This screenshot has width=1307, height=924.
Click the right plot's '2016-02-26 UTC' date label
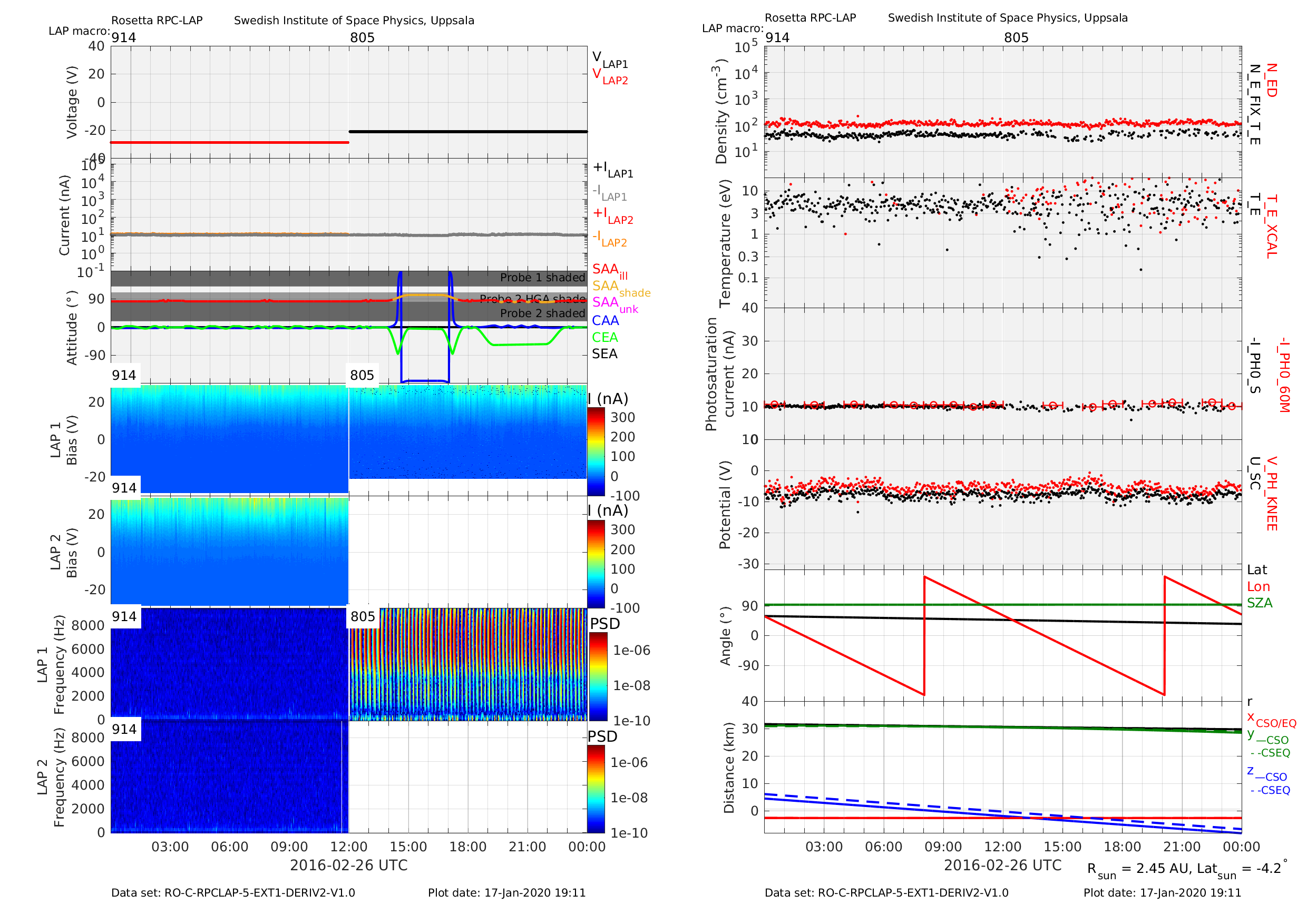pyautogui.click(x=1003, y=866)
